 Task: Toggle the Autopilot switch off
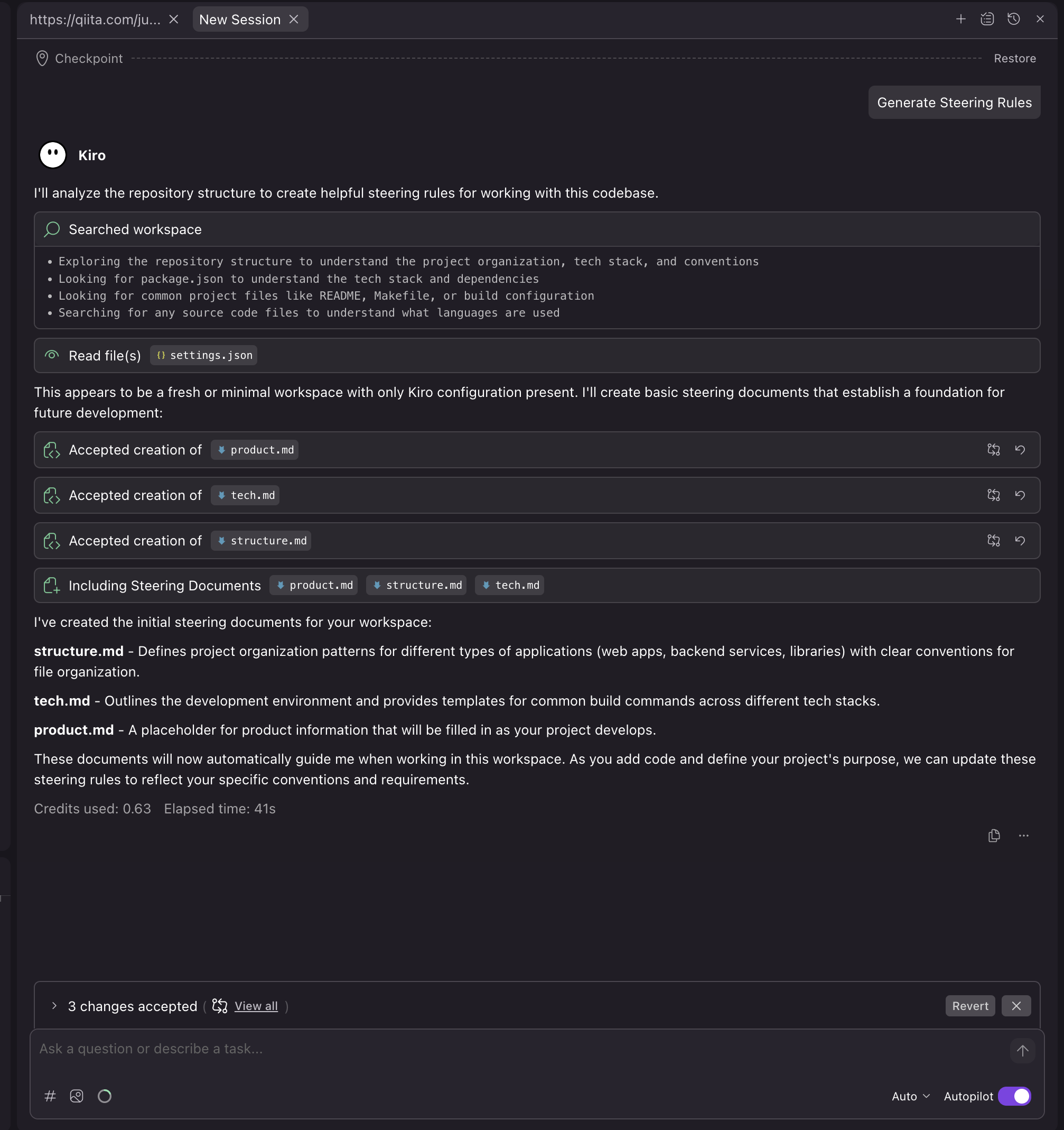click(1014, 1096)
